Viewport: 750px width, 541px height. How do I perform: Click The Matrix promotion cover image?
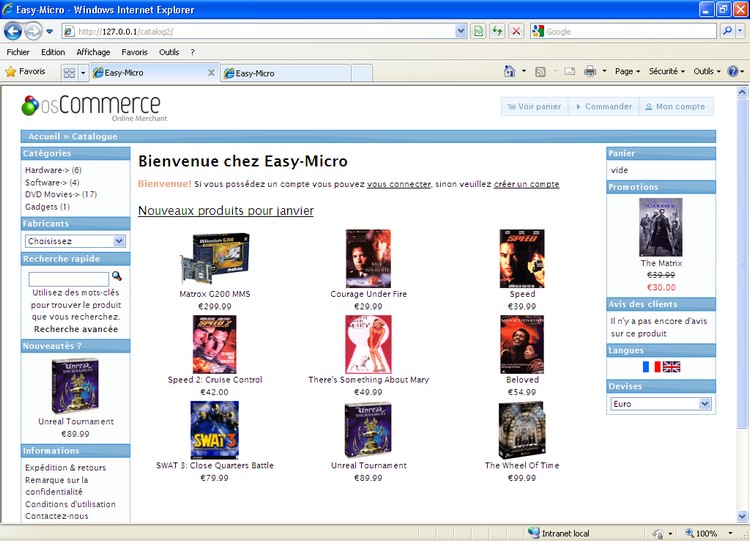click(661, 227)
